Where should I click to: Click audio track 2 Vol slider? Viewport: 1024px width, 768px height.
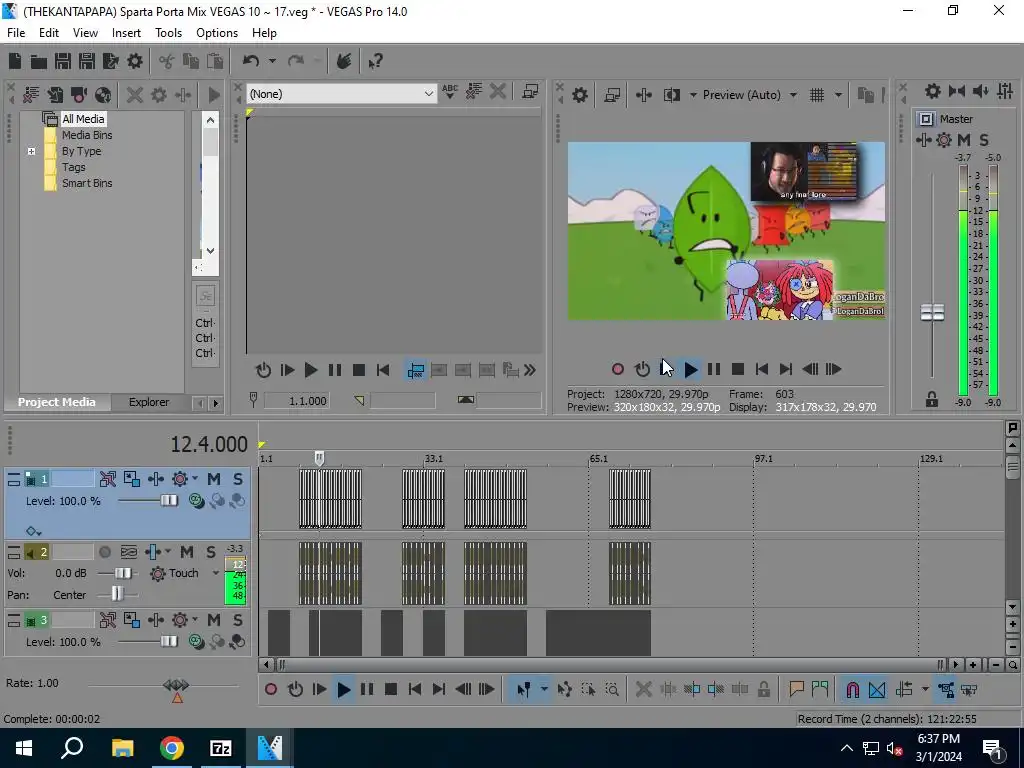click(123, 573)
